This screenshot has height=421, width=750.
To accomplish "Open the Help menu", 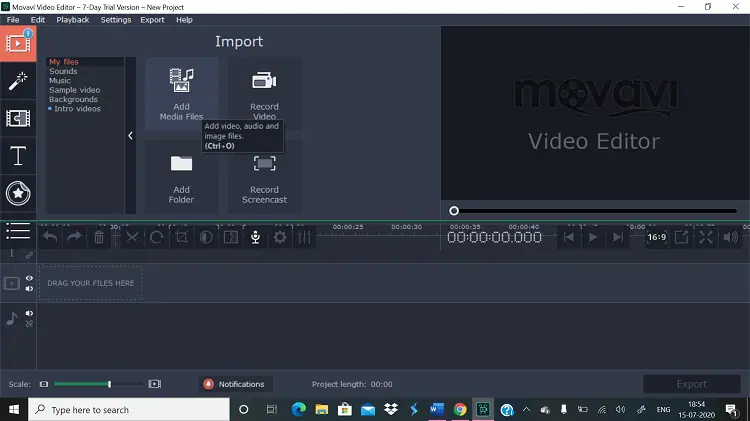I will [x=184, y=20].
